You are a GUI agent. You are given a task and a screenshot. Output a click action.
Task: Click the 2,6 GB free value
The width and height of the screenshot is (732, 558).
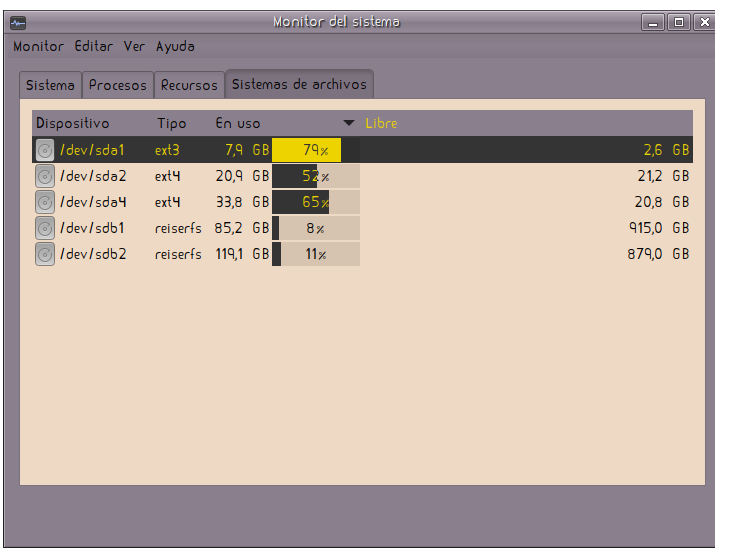666,150
